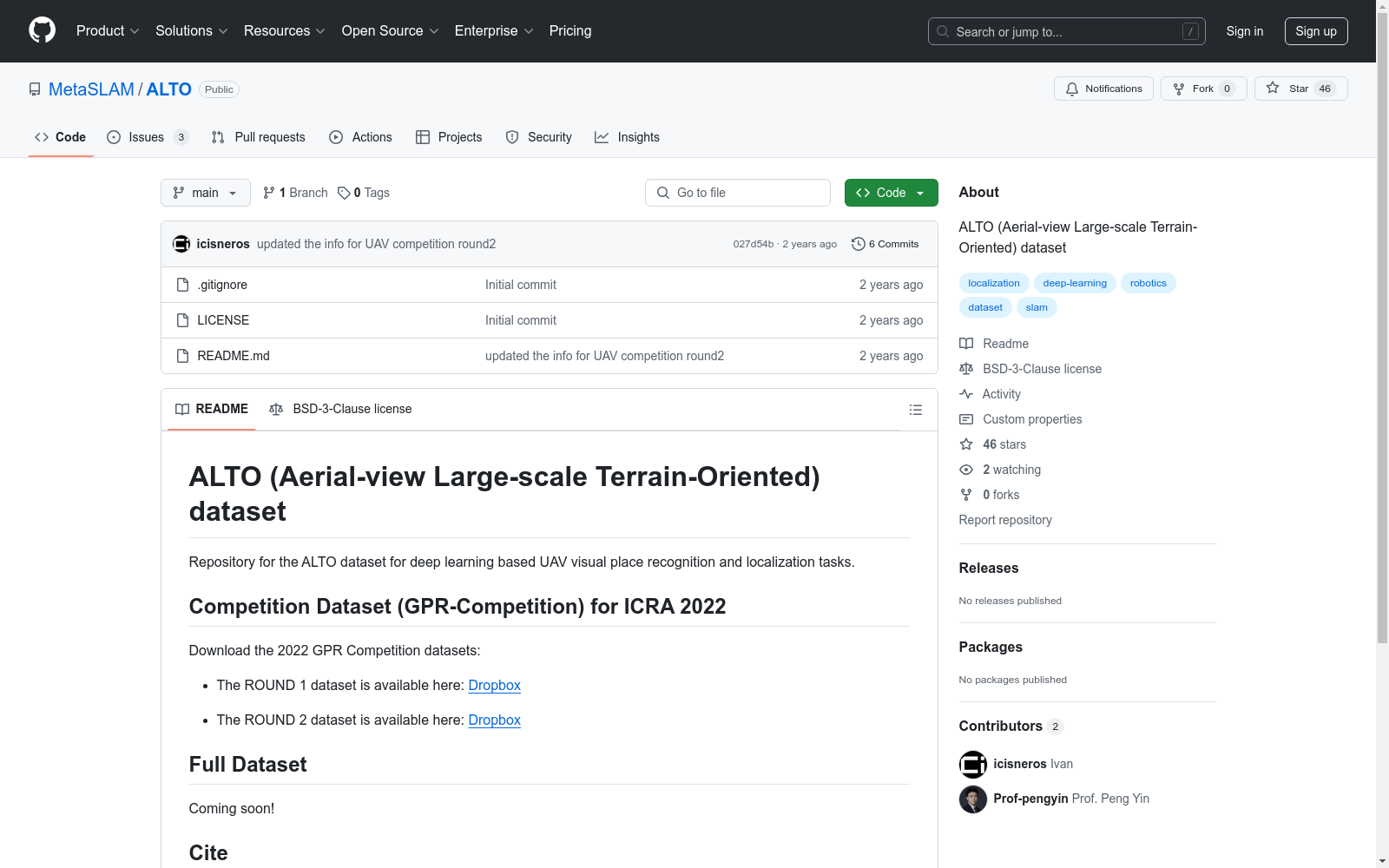Switch to the Actions tab

coord(360,137)
